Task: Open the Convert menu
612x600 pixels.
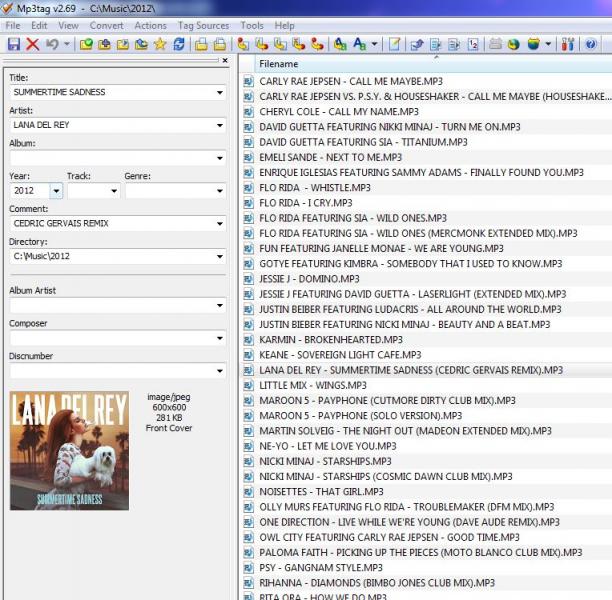Action: (106, 26)
